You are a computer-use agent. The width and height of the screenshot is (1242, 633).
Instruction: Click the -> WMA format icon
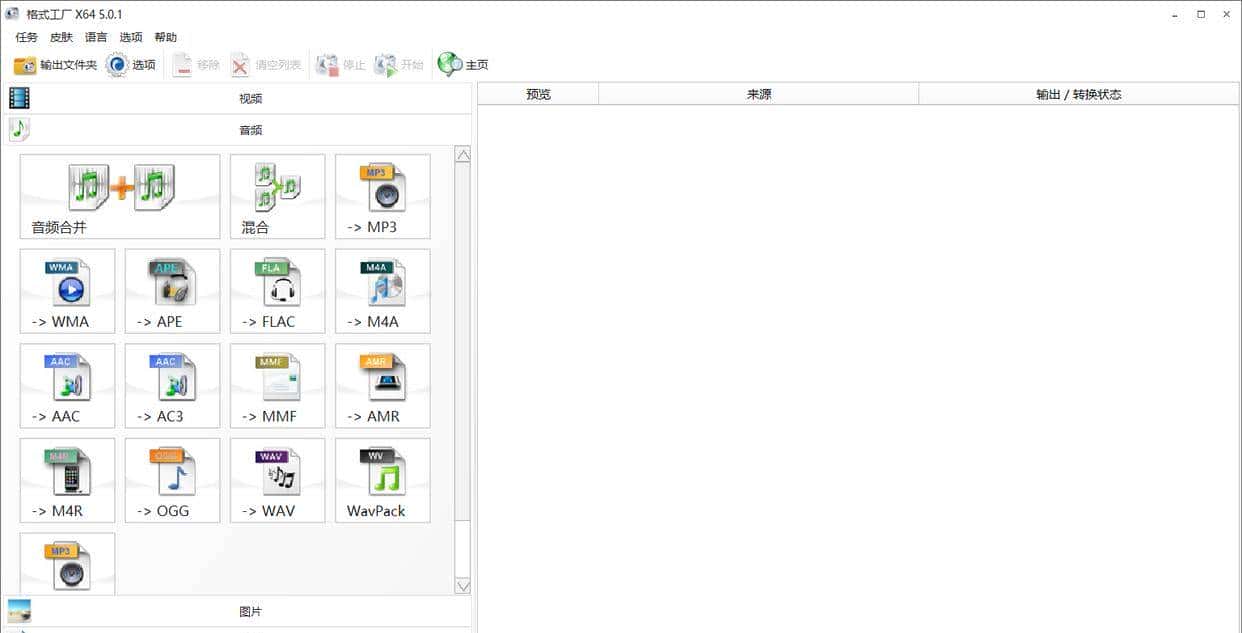coord(67,291)
